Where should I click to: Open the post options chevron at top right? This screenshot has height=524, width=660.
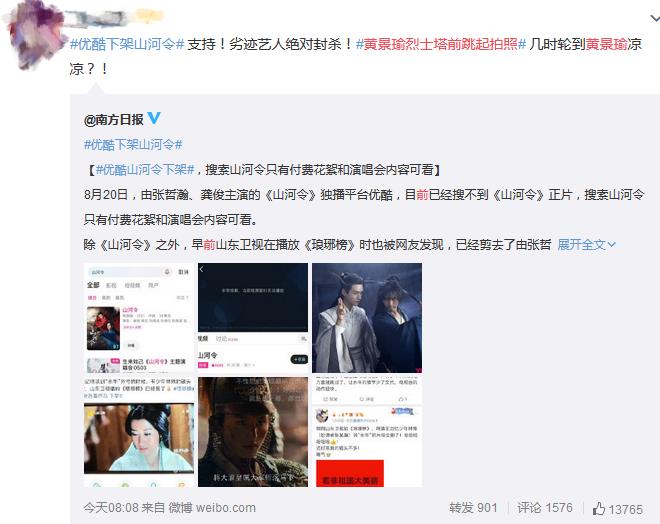pyautogui.click(x=655, y=18)
